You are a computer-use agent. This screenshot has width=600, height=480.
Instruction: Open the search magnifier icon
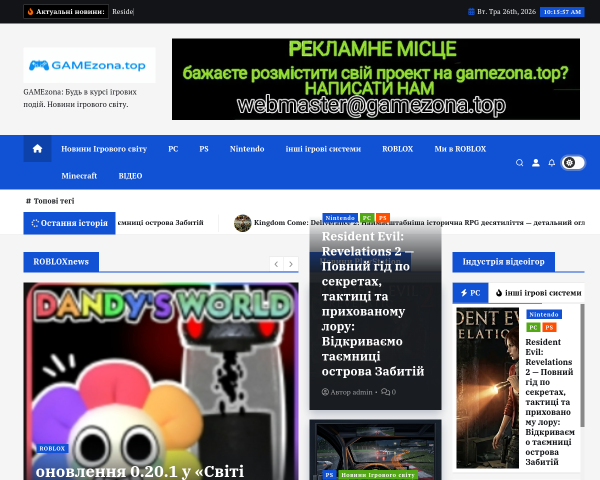[519, 163]
